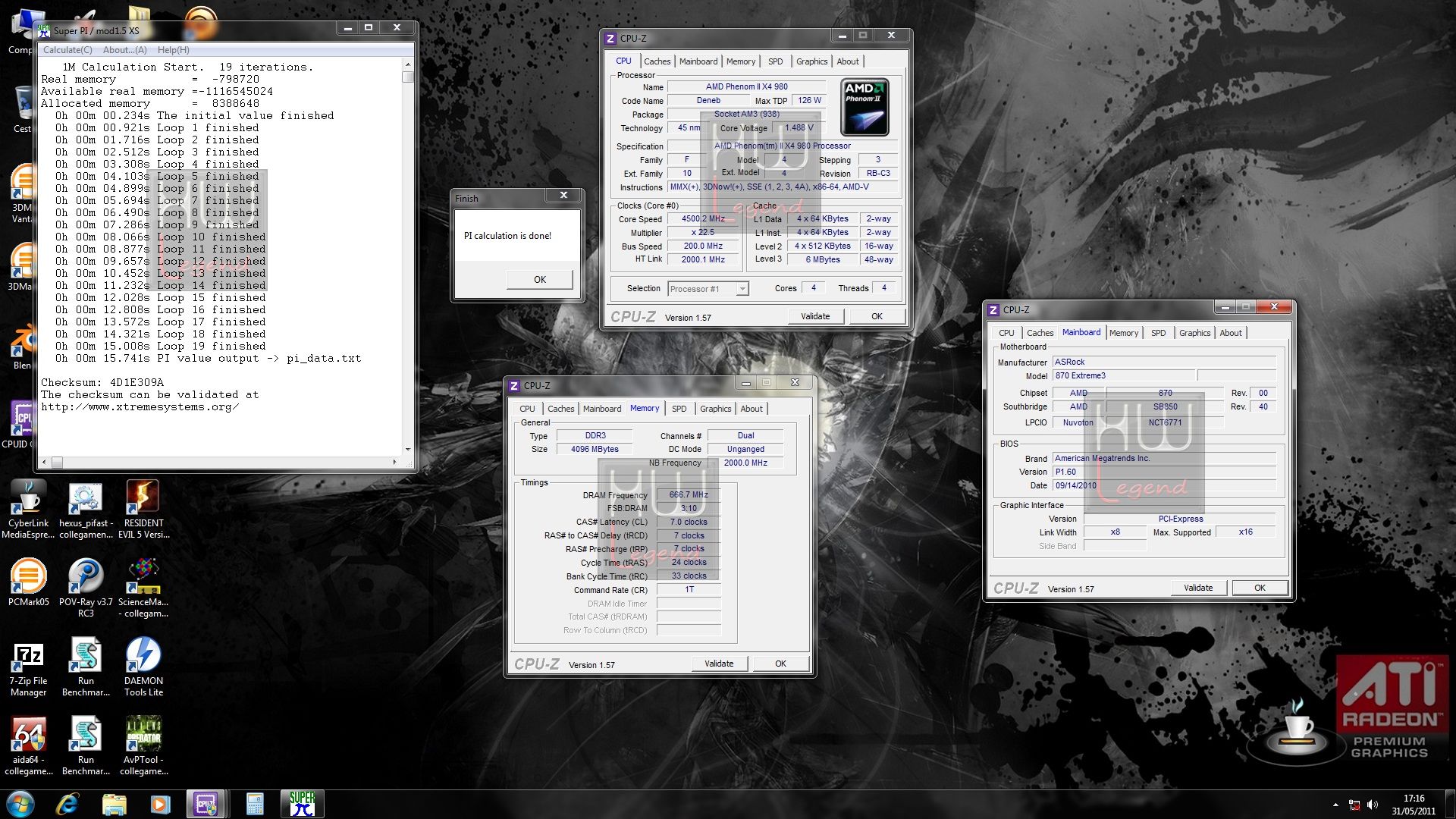Viewport: 1456px width, 819px height.
Task: Open the Run Benchmark icon beside 7-Zip
Action: (x=86, y=667)
